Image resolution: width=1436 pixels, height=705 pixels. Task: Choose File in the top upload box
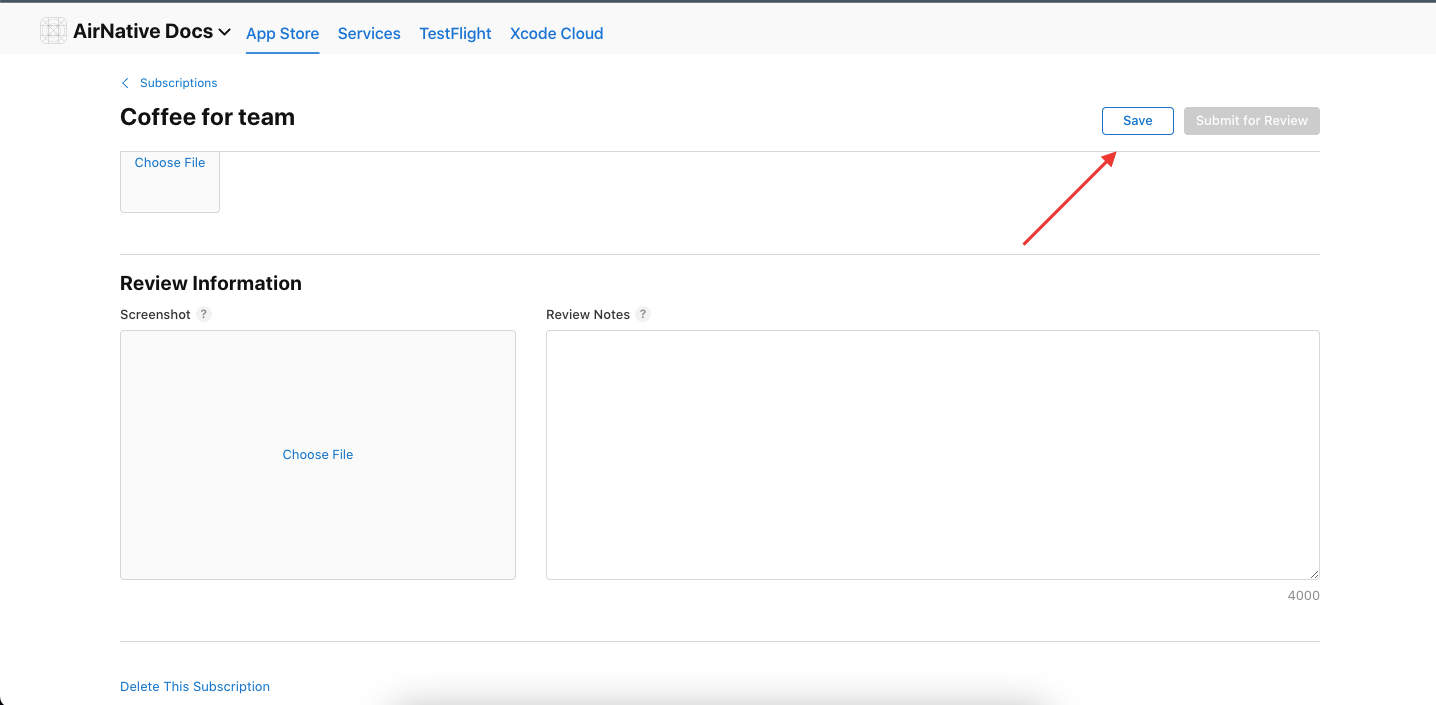(170, 163)
